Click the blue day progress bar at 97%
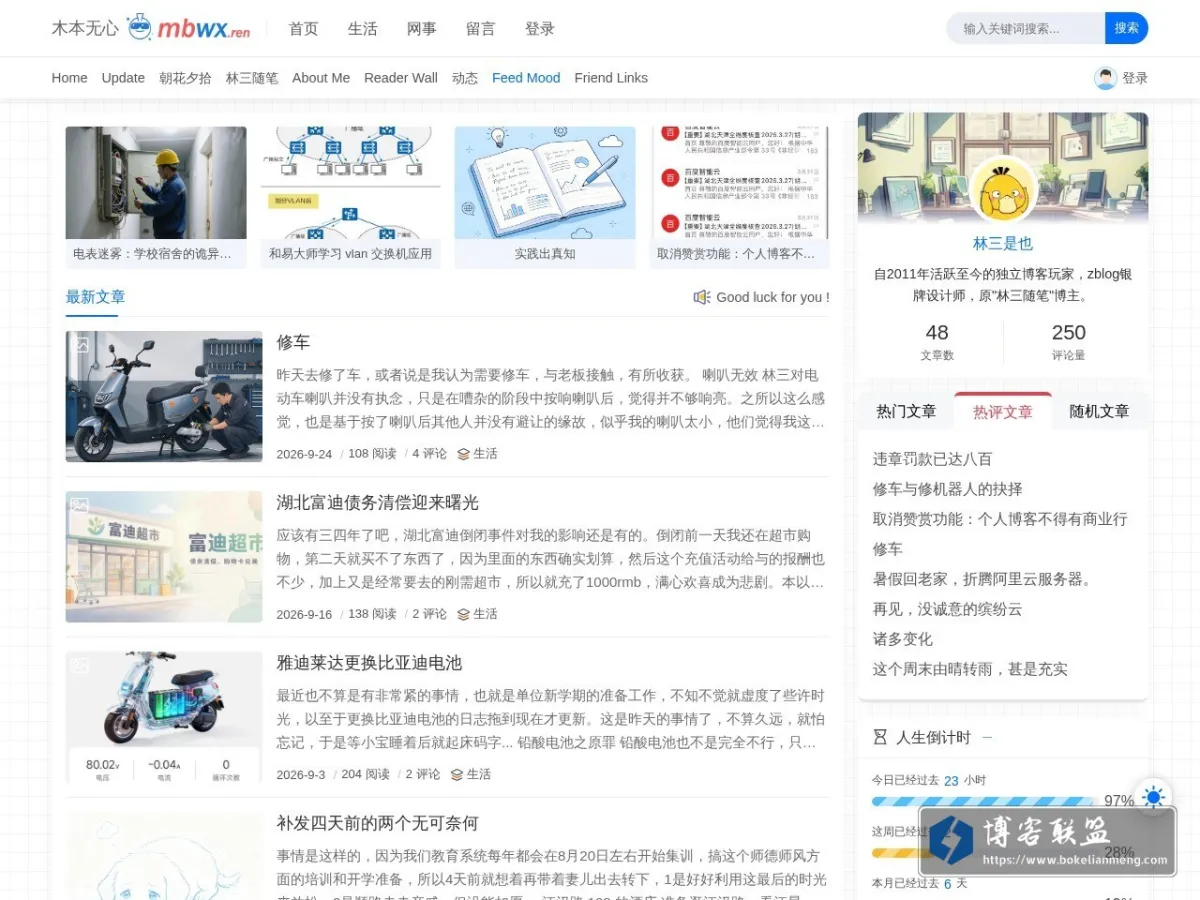 984,801
